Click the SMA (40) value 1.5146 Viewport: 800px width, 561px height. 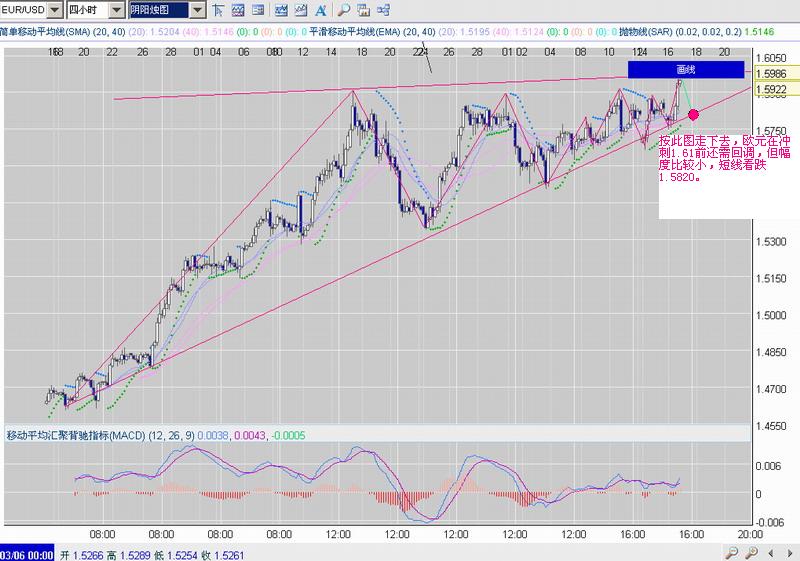pos(219,32)
